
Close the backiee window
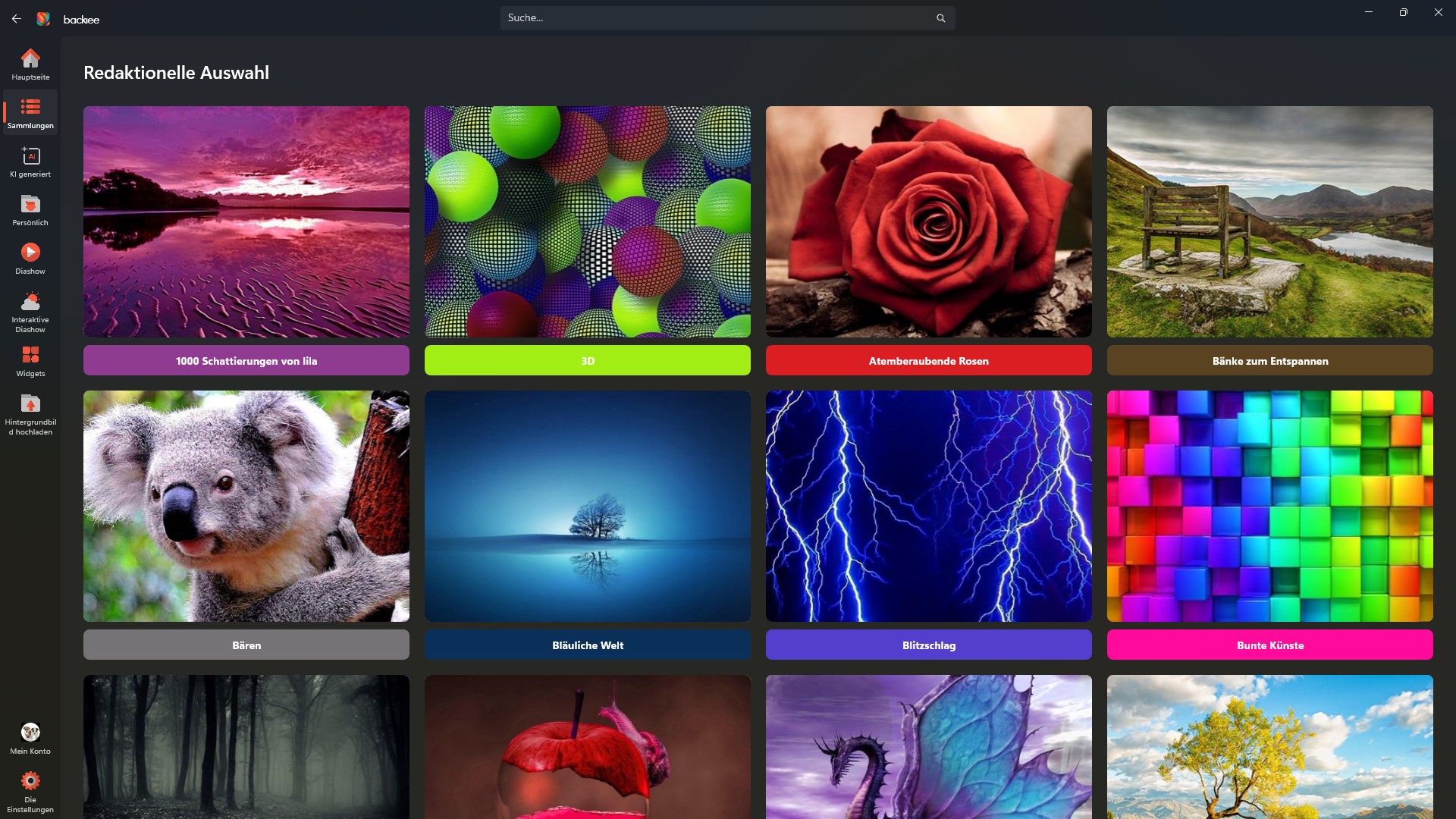pyautogui.click(x=1439, y=12)
